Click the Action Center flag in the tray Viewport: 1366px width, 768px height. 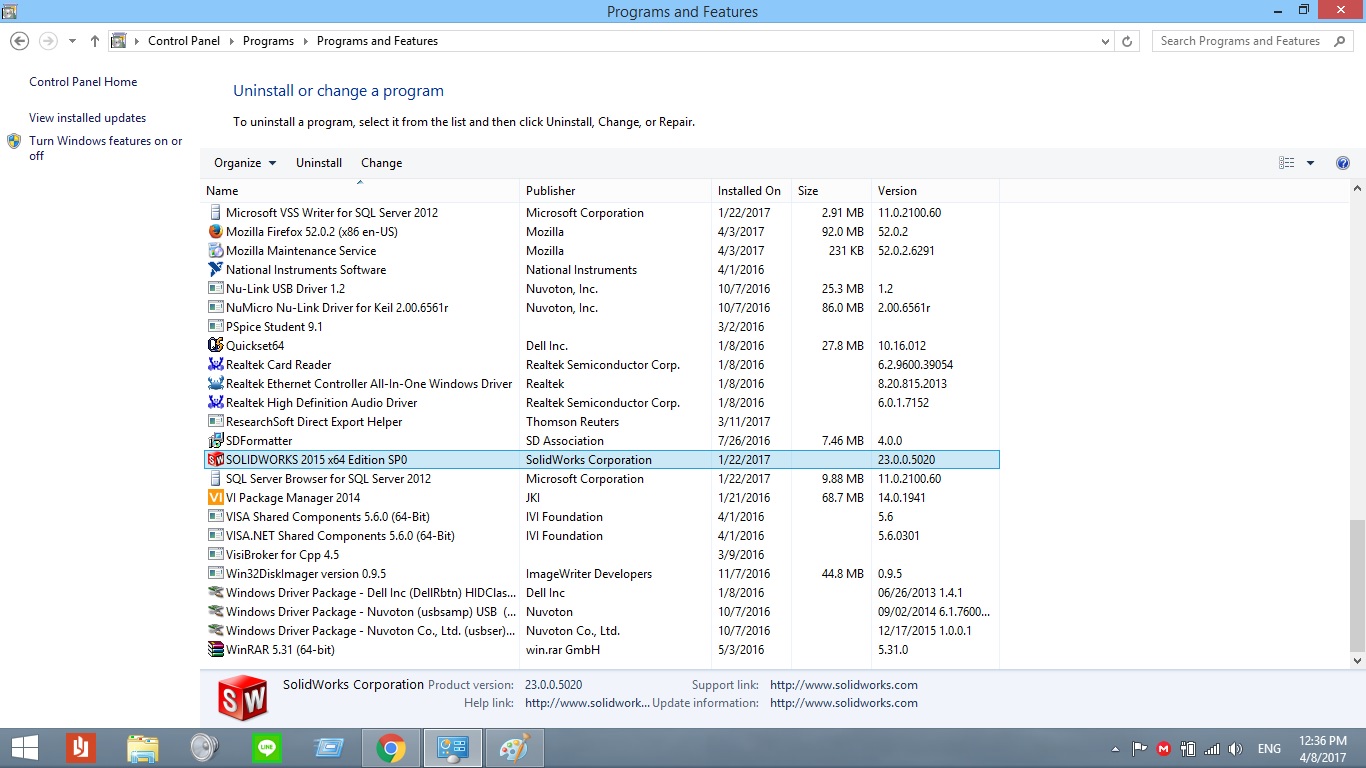tap(1139, 749)
